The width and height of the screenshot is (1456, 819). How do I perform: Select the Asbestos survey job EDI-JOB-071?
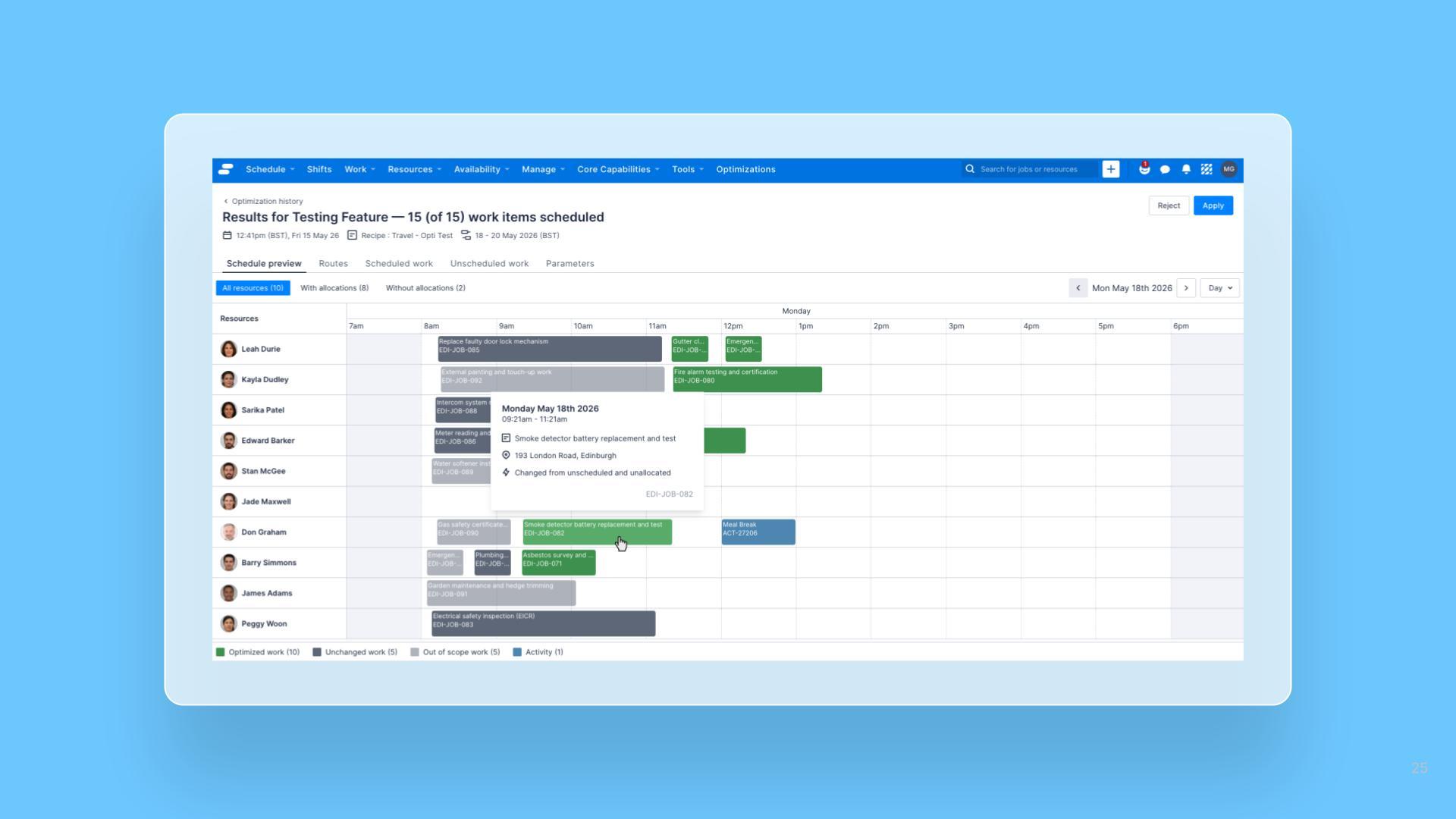[559, 563]
